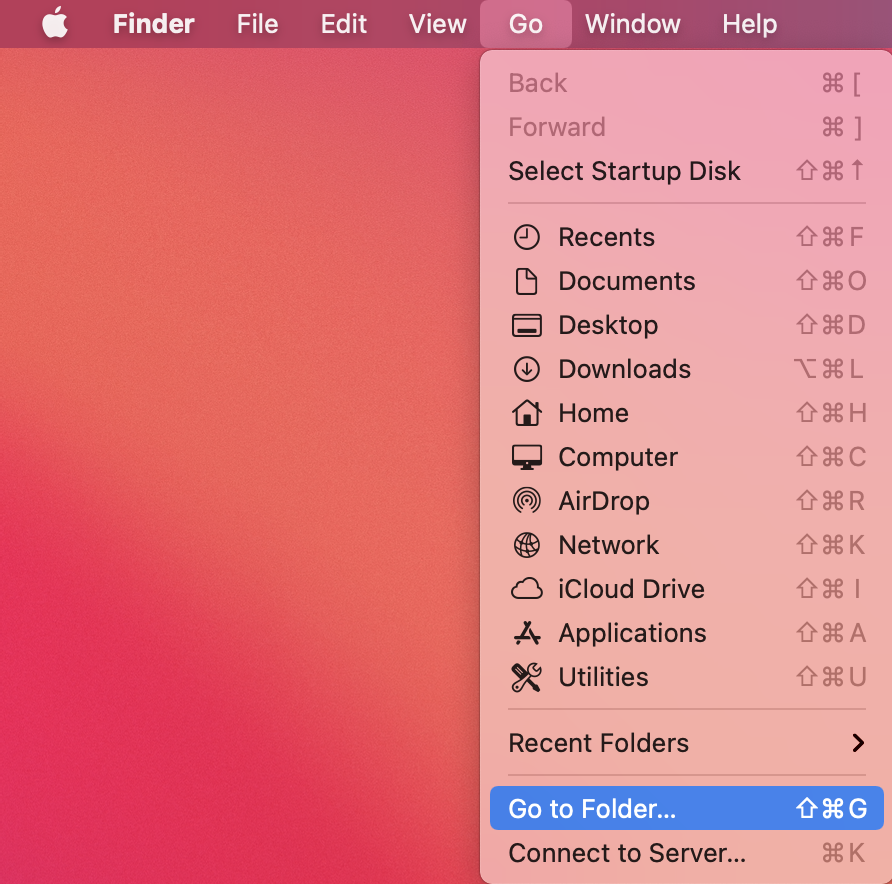Choose Select Startup Disk
Viewport: 892px width, 884px height.
click(x=687, y=171)
